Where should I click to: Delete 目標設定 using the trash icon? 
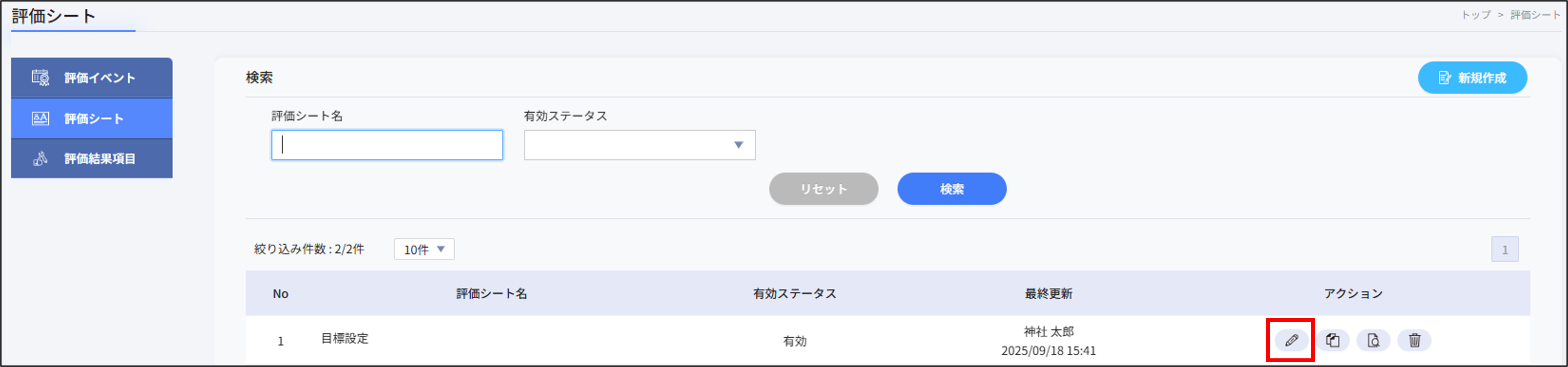[x=1414, y=340]
